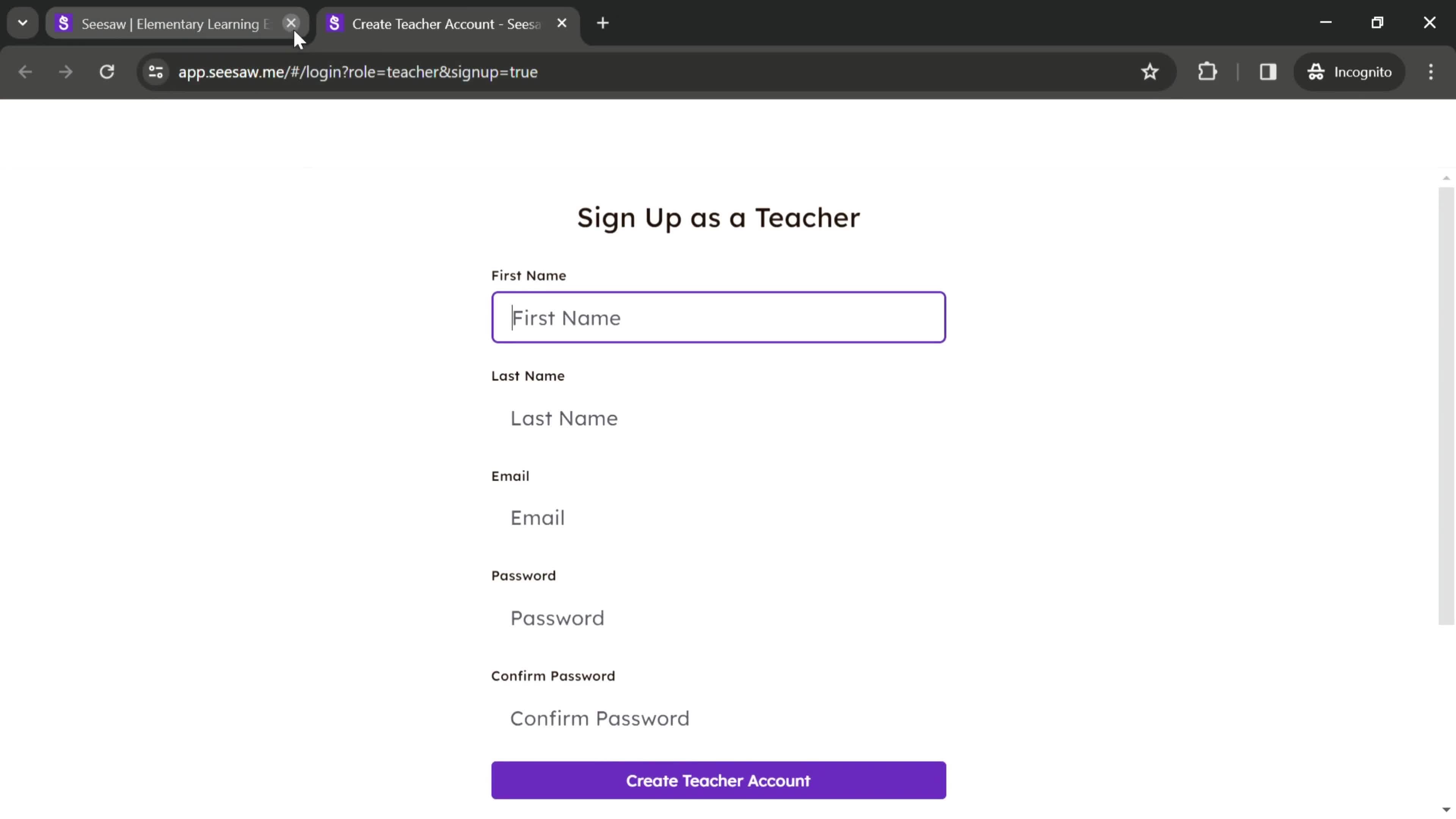Click the browser forward navigation arrow
Screen dimensions: 1456x819
click(x=65, y=71)
